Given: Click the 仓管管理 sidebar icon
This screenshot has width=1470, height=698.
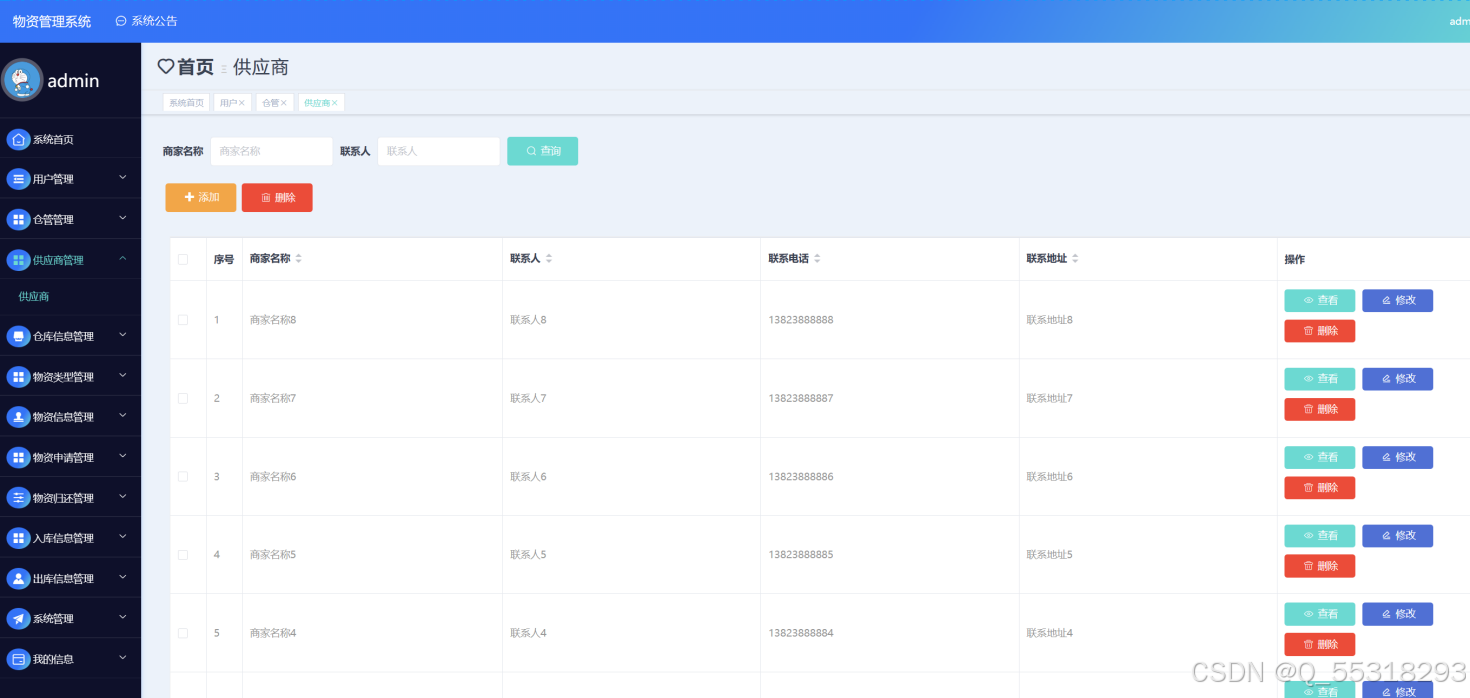Looking at the screenshot, I should [18, 219].
